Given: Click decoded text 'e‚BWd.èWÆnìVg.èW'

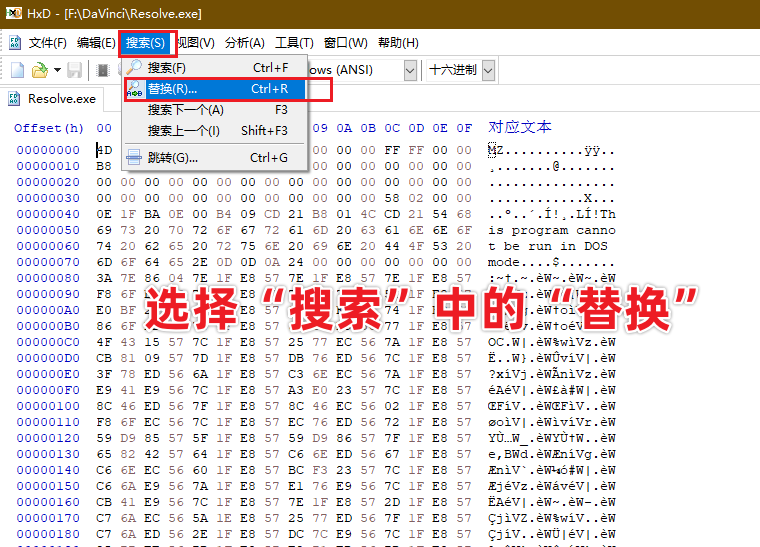Looking at the screenshot, I should [552, 454].
